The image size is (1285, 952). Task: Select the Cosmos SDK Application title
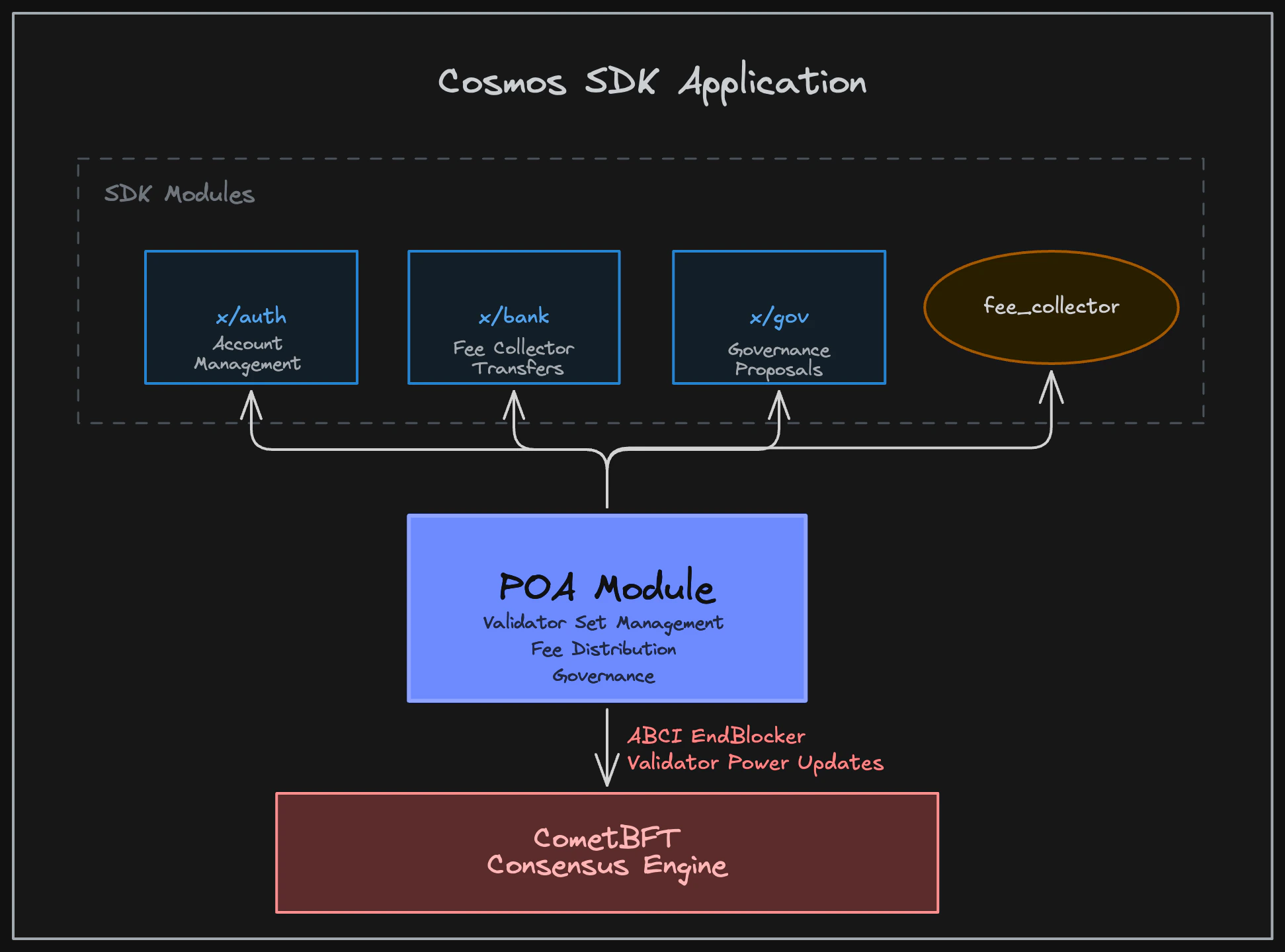point(652,81)
